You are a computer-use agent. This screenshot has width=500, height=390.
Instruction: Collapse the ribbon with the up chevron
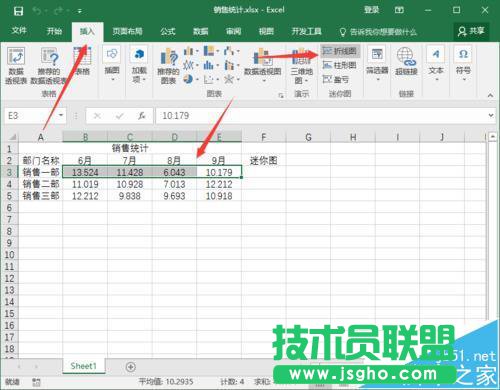coord(490,95)
